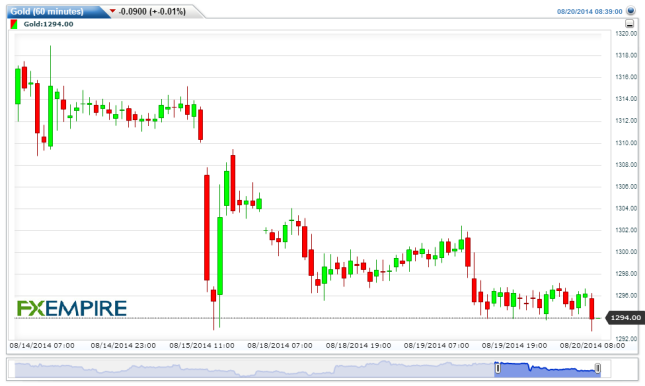The width and height of the screenshot is (645, 386).
Task: Click the red down-arrow change indicator
Action: click(113, 11)
